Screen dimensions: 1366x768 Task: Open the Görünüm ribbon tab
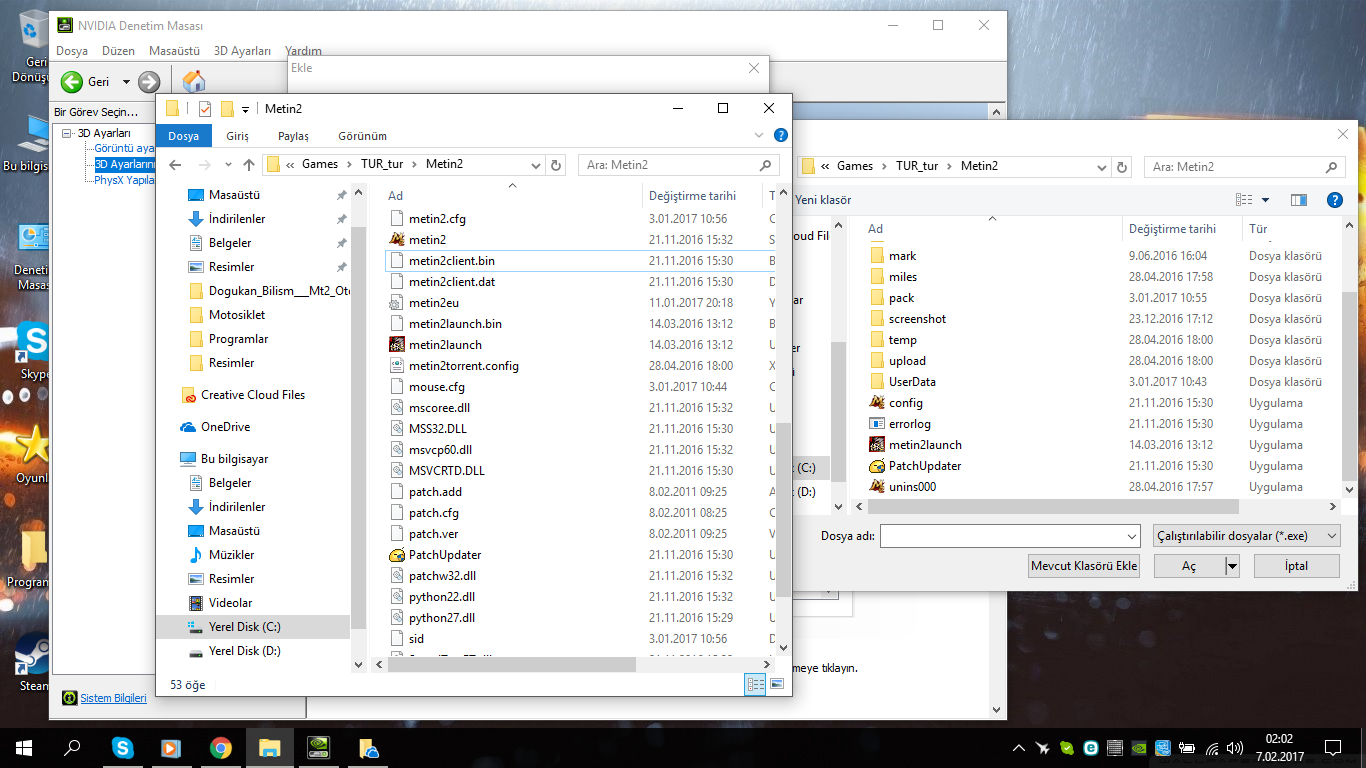[x=362, y=136]
